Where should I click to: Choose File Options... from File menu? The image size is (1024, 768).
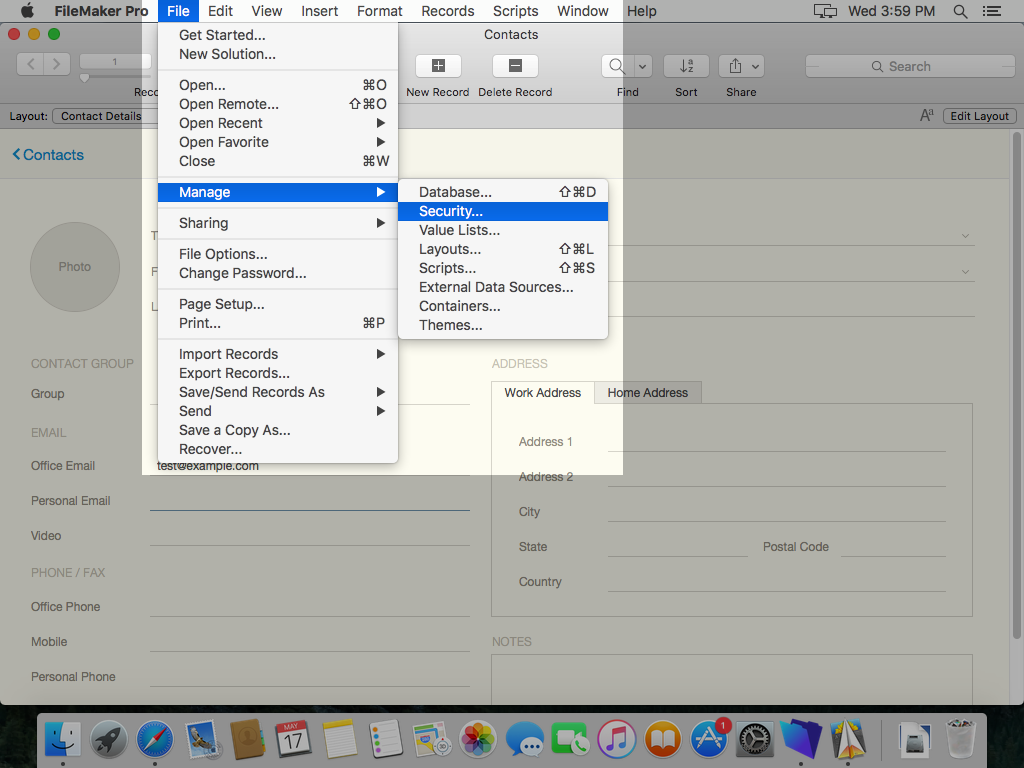tap(278, 254)
